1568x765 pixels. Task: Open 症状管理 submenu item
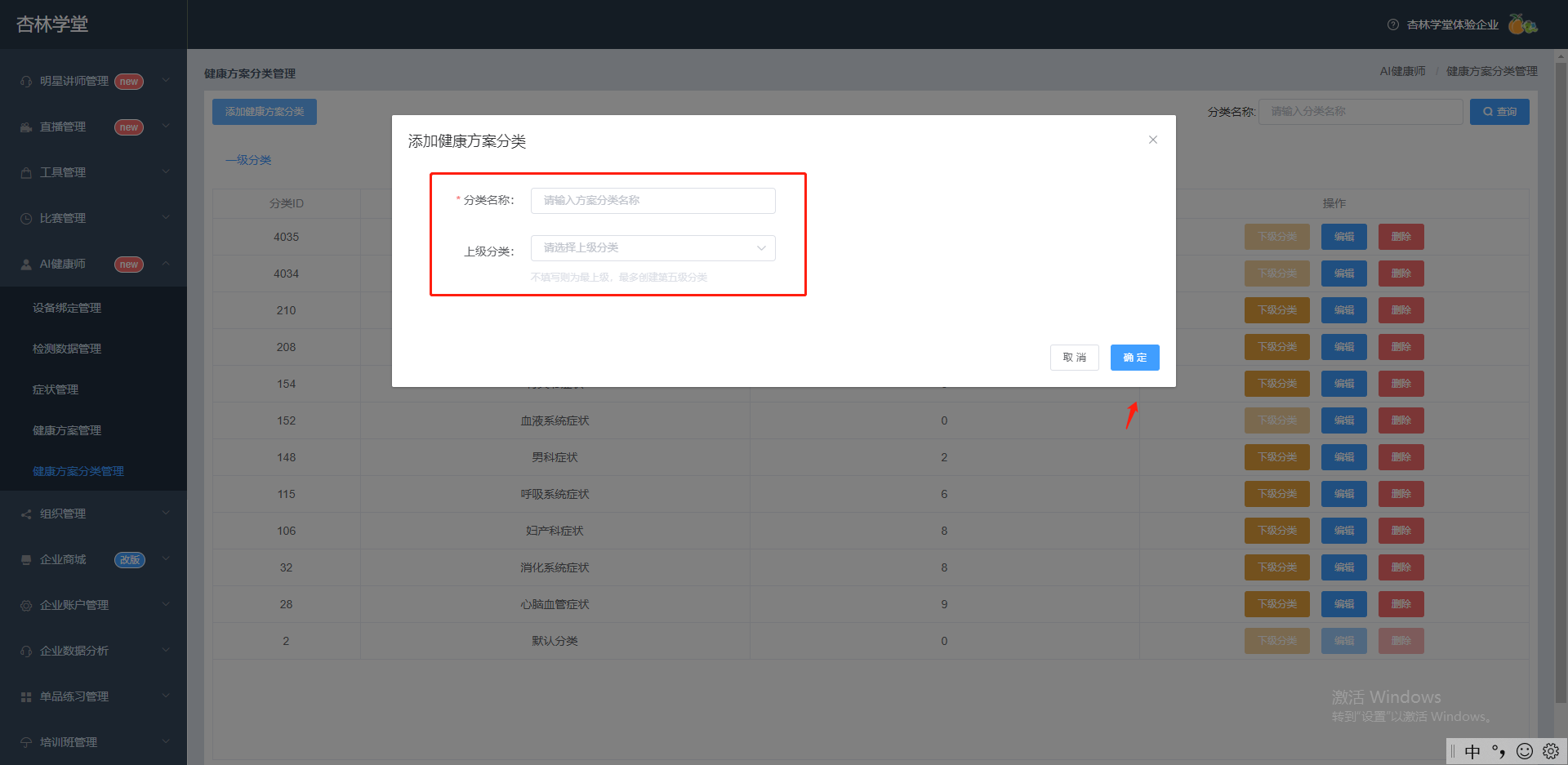(x=94, y=389)
